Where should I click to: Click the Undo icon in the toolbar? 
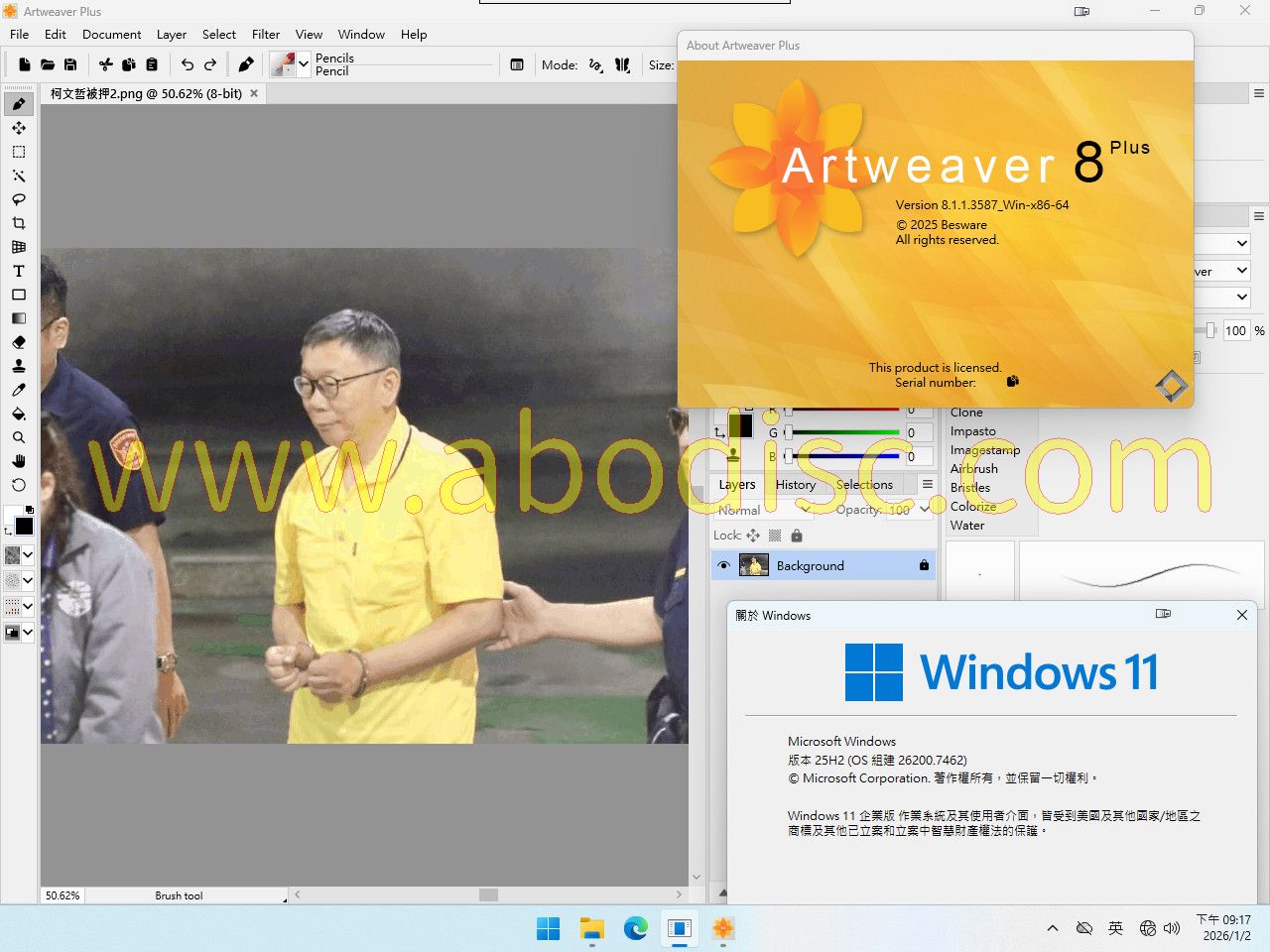tap(188, 65)
